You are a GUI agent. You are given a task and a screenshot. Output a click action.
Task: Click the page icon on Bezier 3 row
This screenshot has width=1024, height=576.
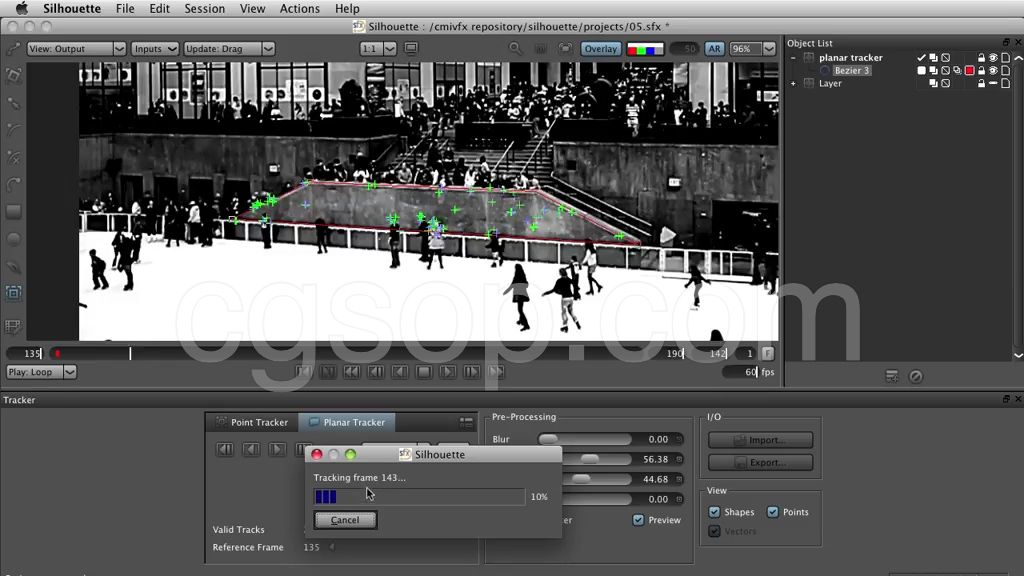1006,71
